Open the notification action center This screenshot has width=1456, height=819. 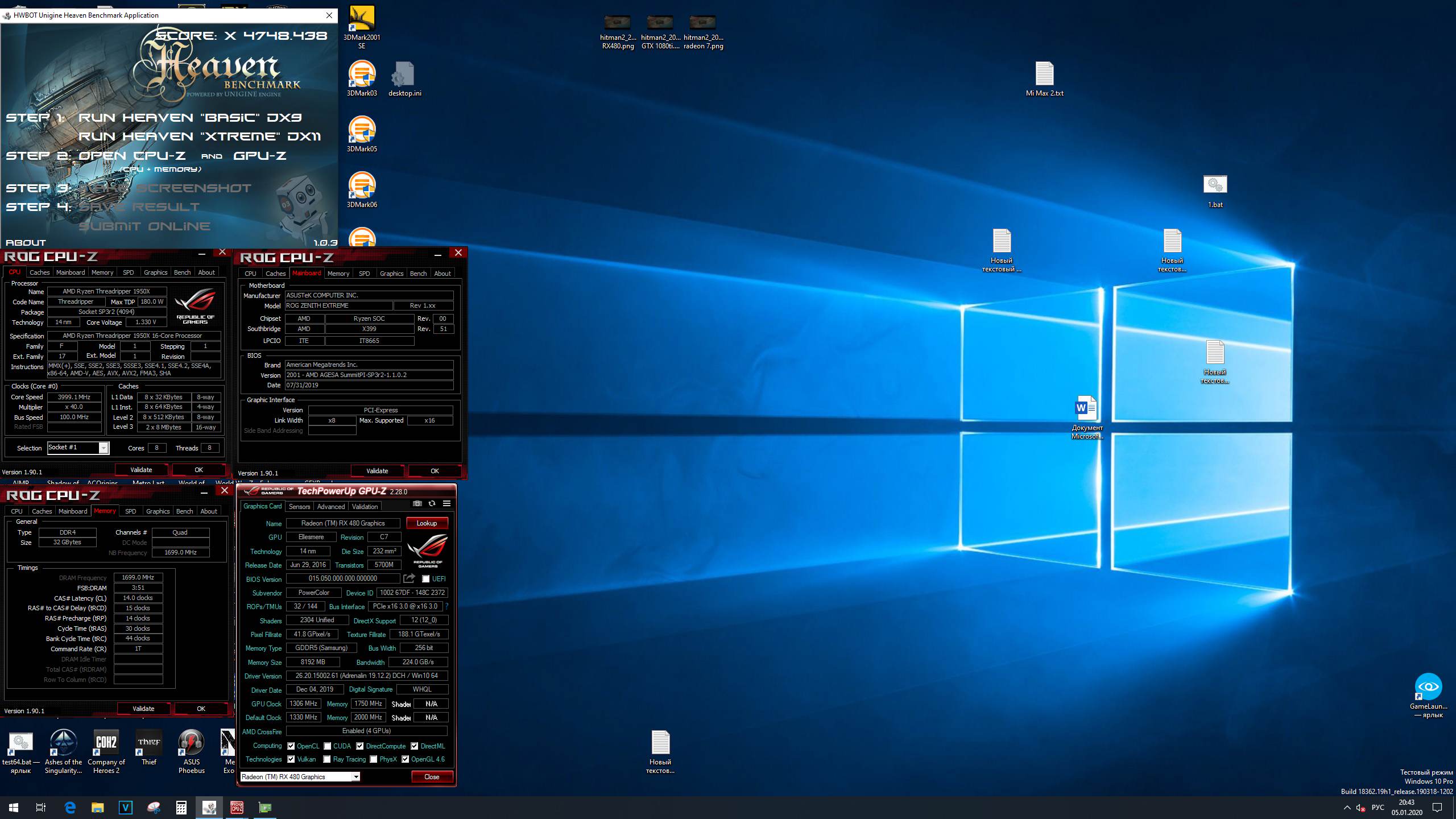coord(1437,808)
